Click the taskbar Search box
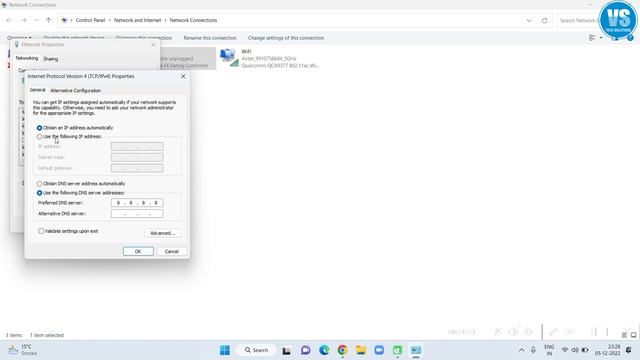 pos(256,350)
